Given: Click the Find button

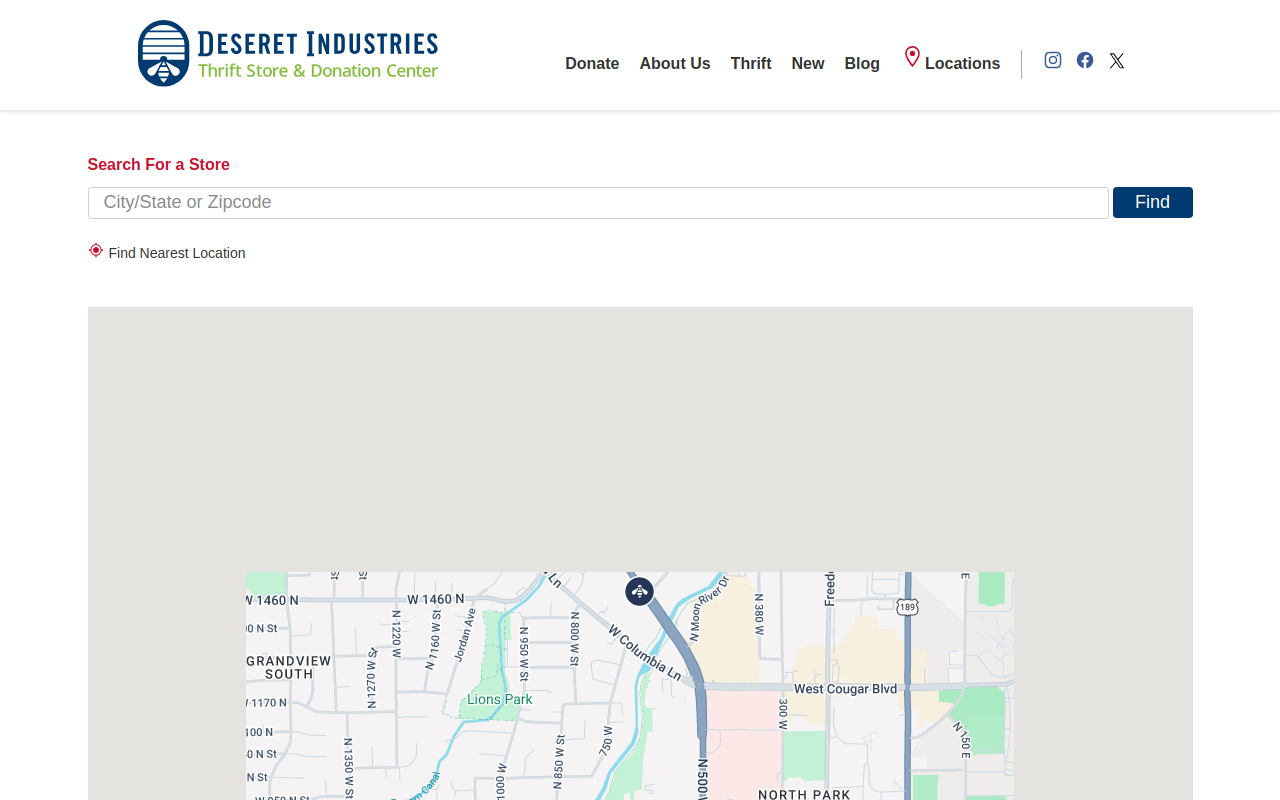Looking at the screenshot, I should pos(1152,202).
